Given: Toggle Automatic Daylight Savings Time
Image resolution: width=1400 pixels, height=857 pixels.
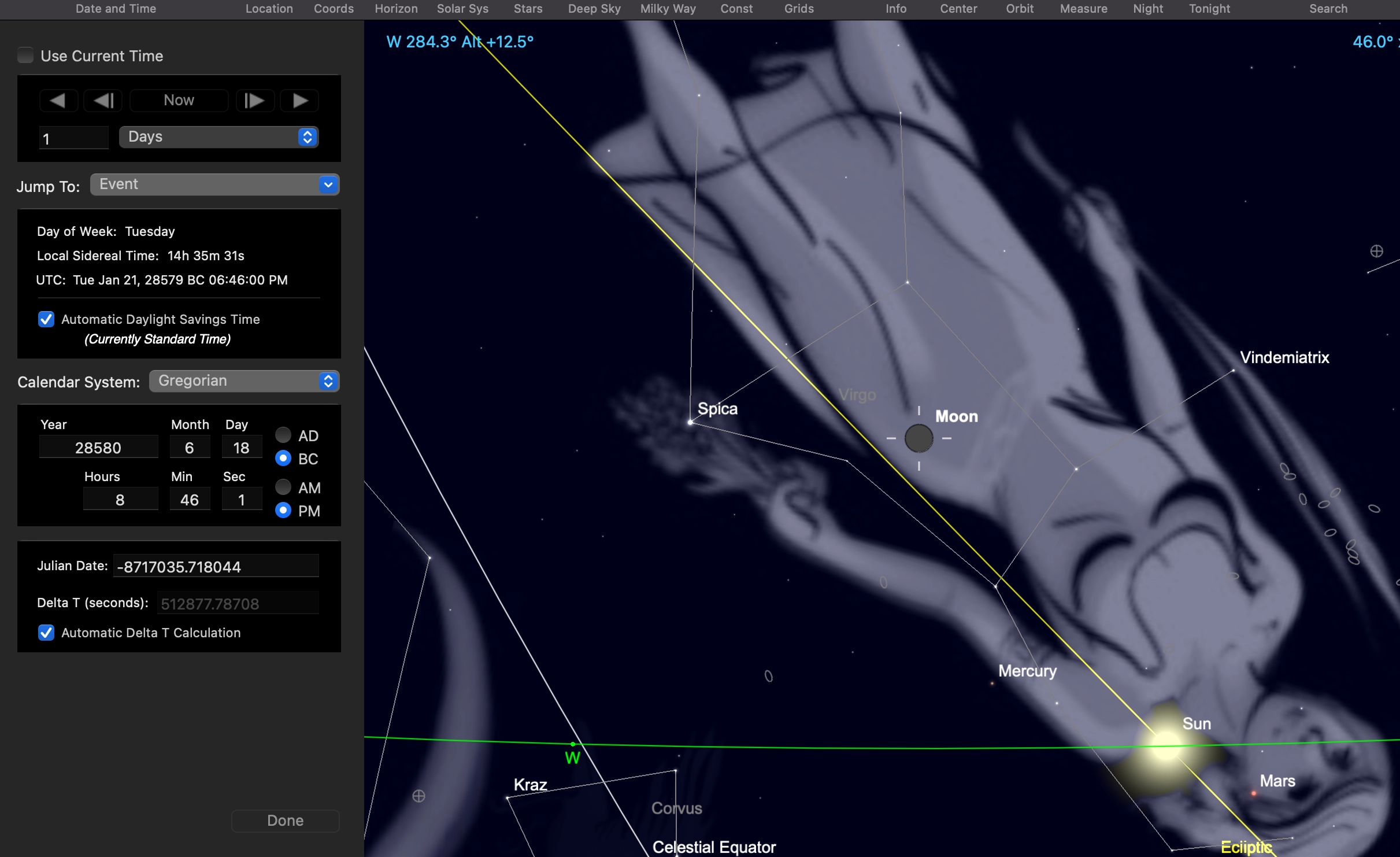Looking at the screenshot, I should 46,319.
